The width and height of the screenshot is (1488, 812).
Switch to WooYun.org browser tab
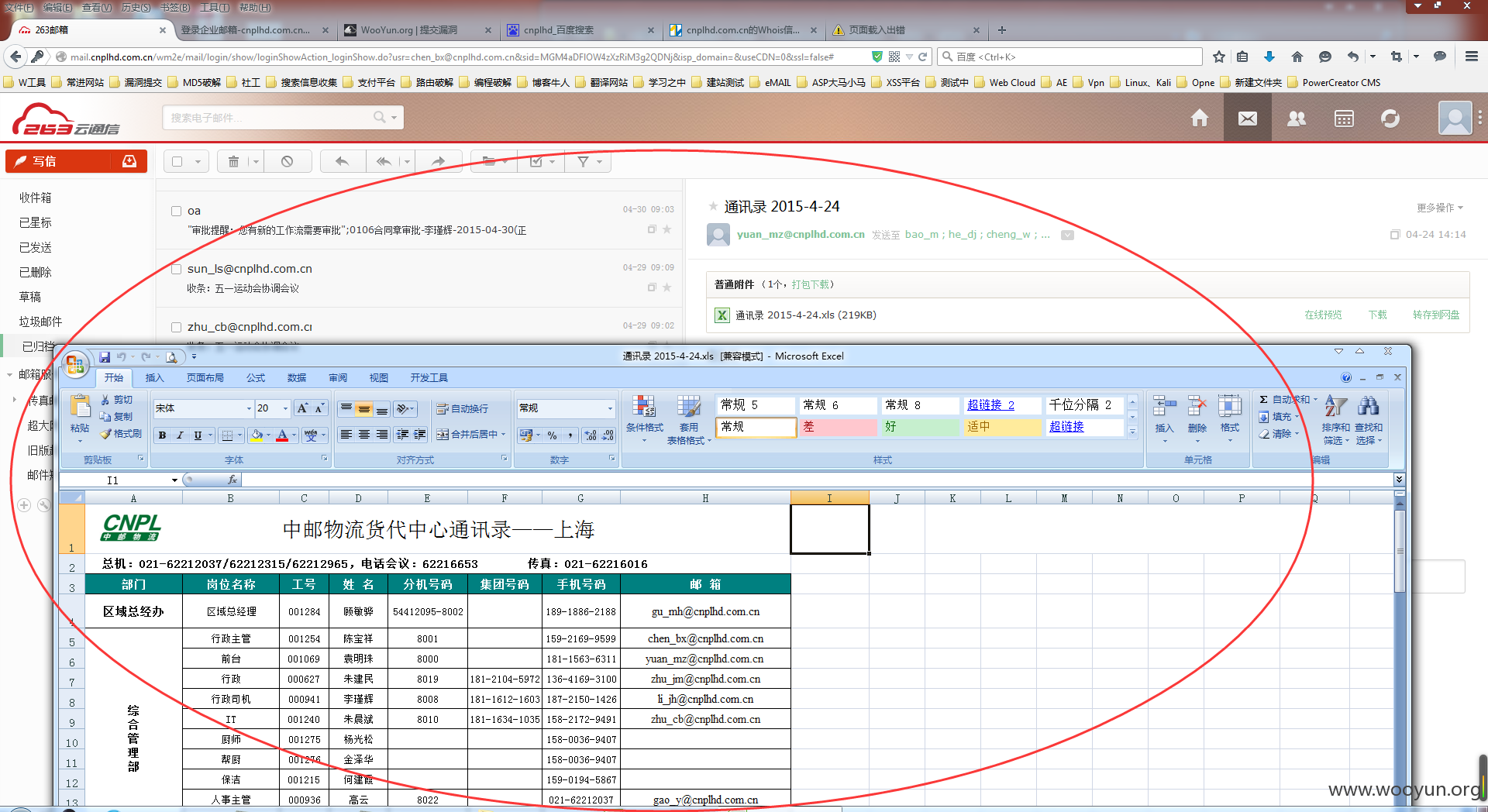pos(417,30)
